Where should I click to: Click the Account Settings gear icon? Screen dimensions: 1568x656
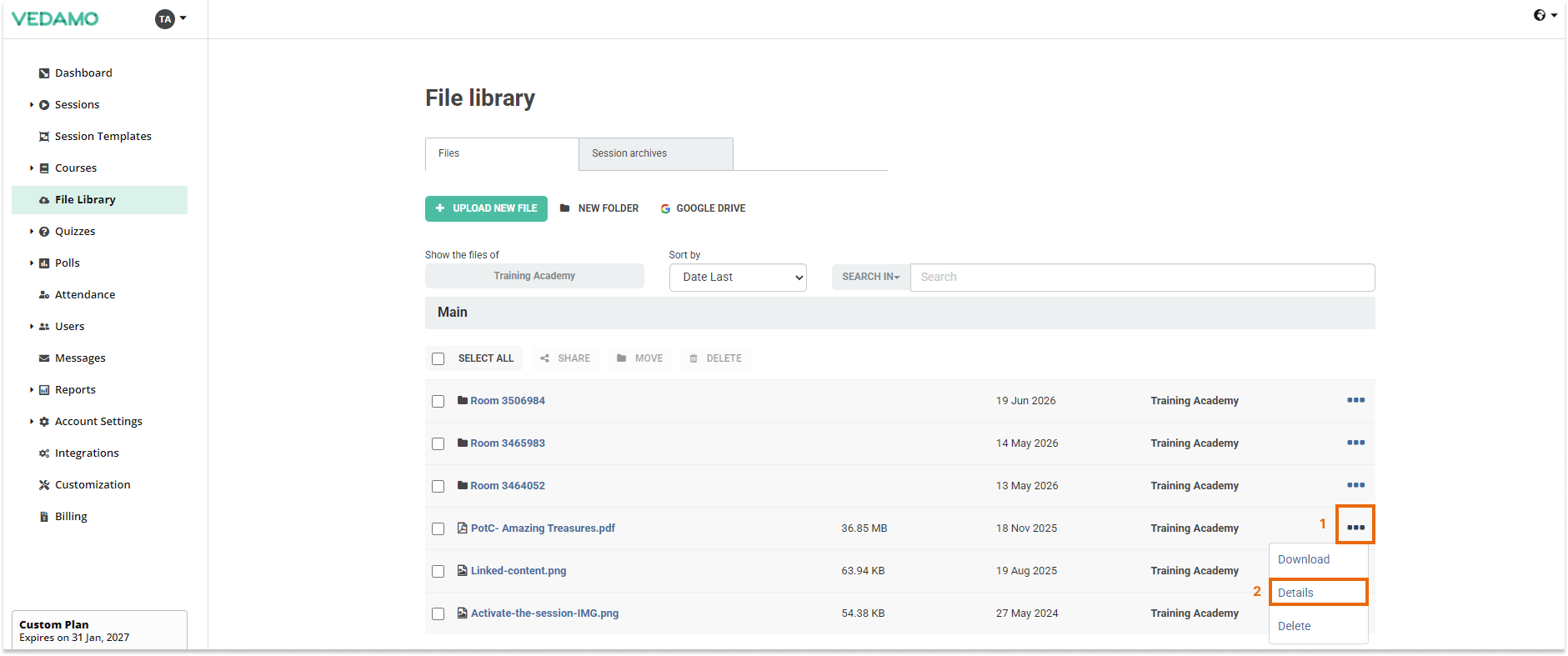(x=44, y=422)
